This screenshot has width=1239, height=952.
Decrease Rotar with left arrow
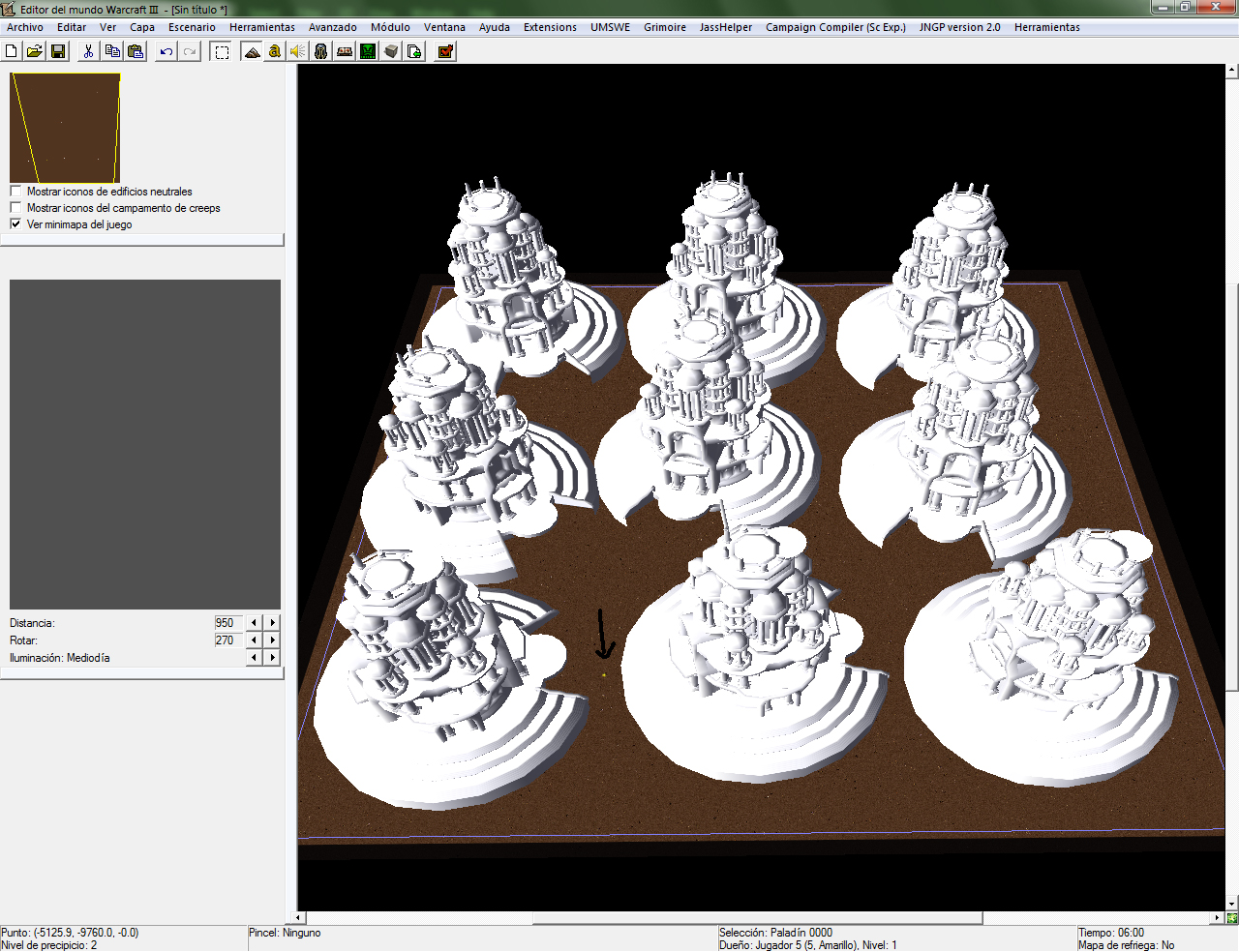tap(255, 640)
